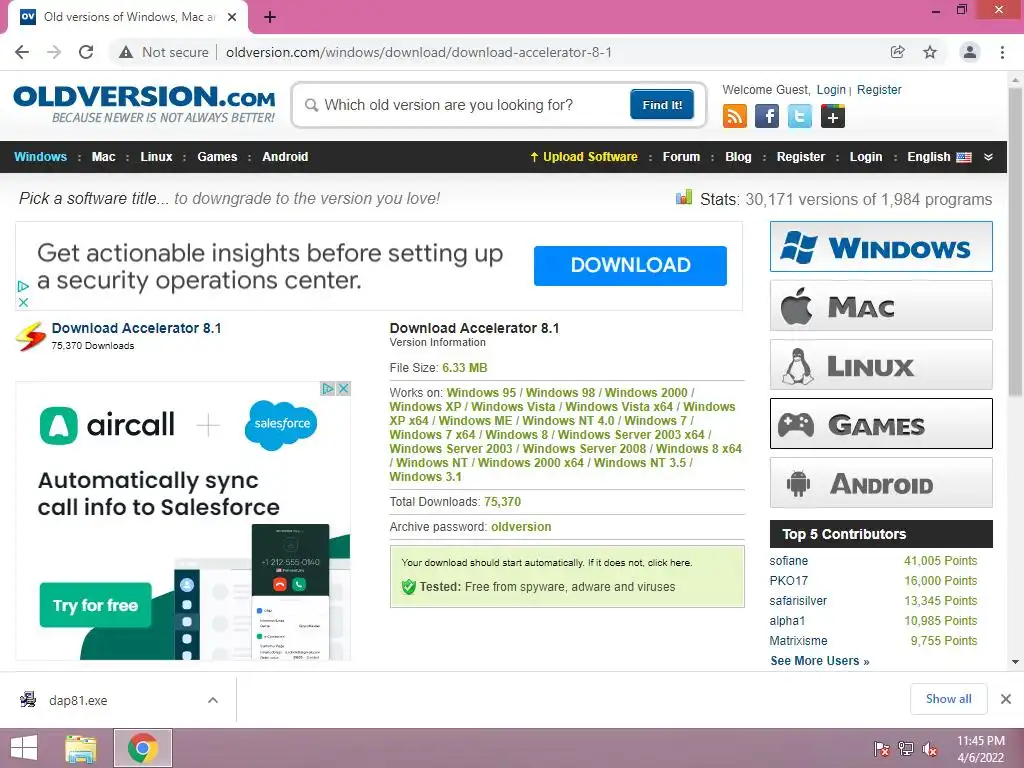The image size is (1024, 768).
Task: Open Blog in nav bar
Action: click(738, 157)
